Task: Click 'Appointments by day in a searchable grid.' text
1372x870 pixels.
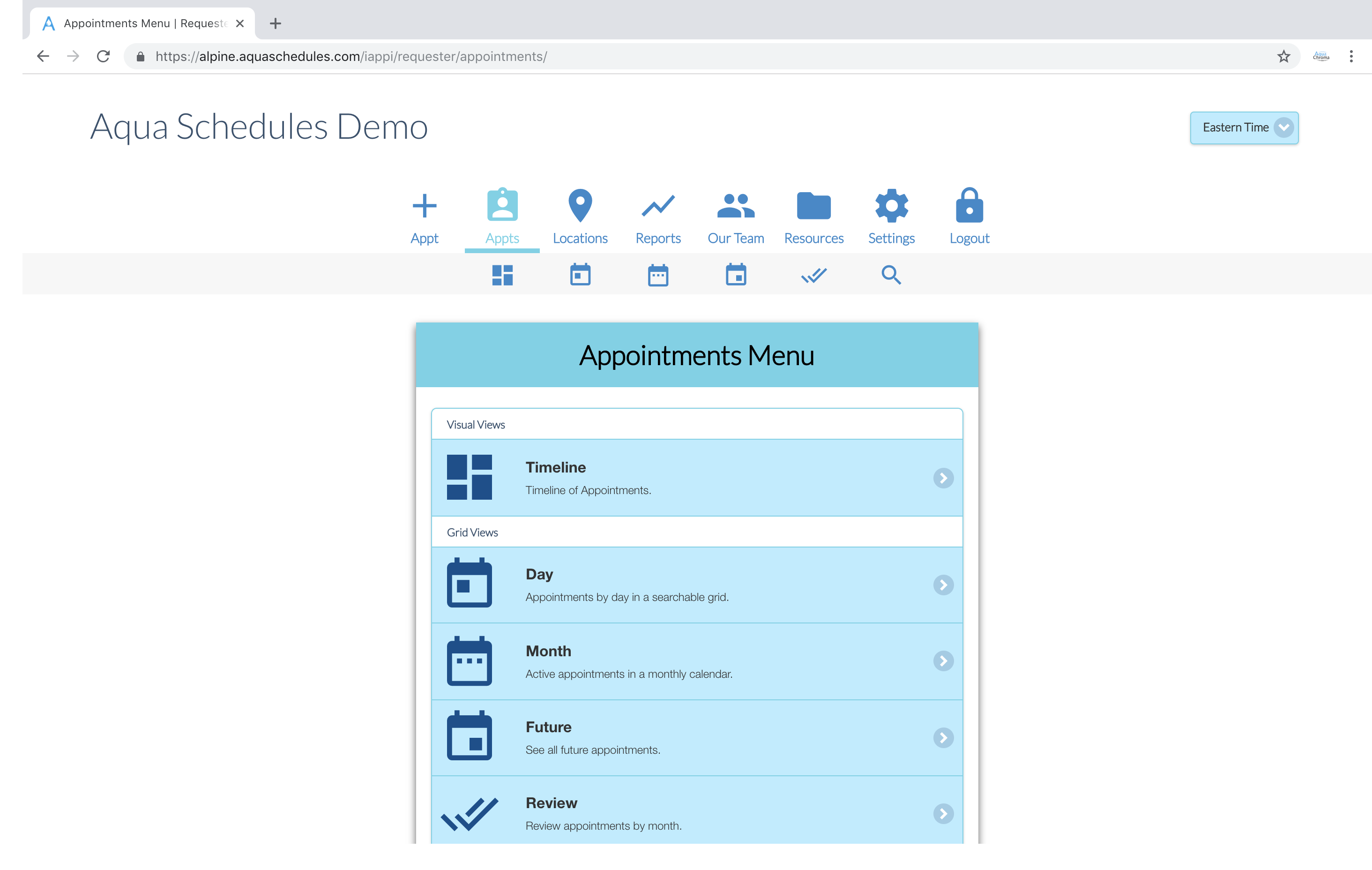Action: click(x=627, y=597)
